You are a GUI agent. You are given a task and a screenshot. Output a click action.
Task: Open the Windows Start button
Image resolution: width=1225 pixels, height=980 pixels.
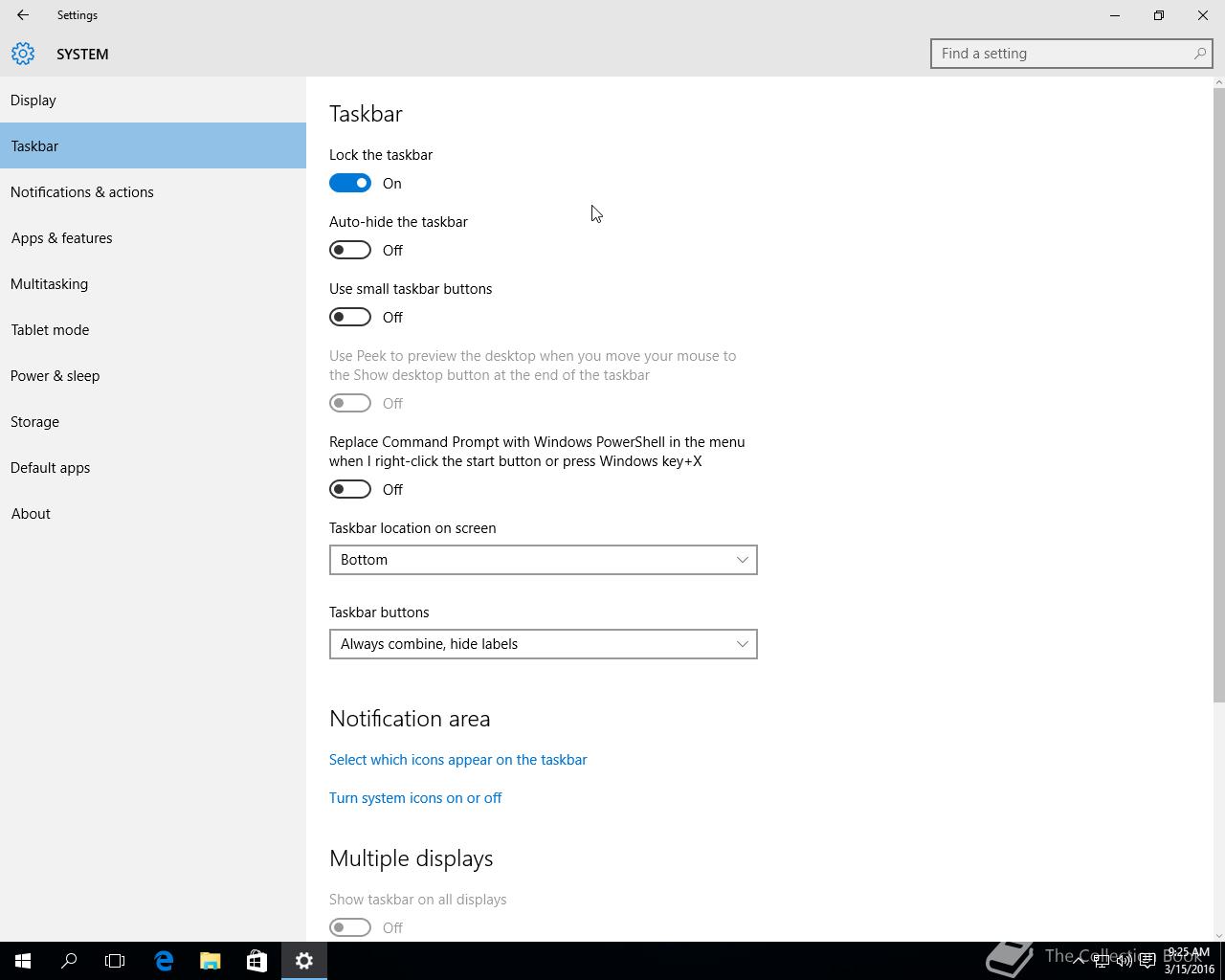[23, 961]
